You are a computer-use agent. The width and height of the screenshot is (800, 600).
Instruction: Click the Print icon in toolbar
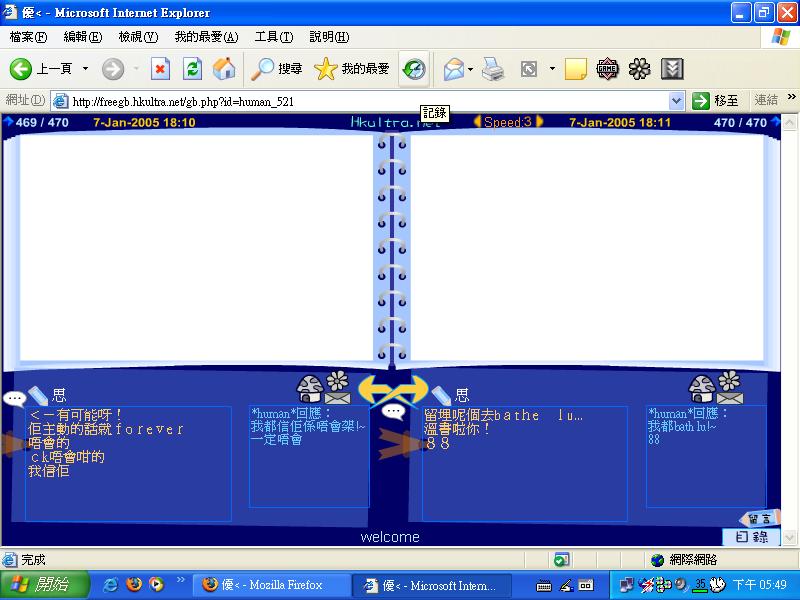coord(493,69)
